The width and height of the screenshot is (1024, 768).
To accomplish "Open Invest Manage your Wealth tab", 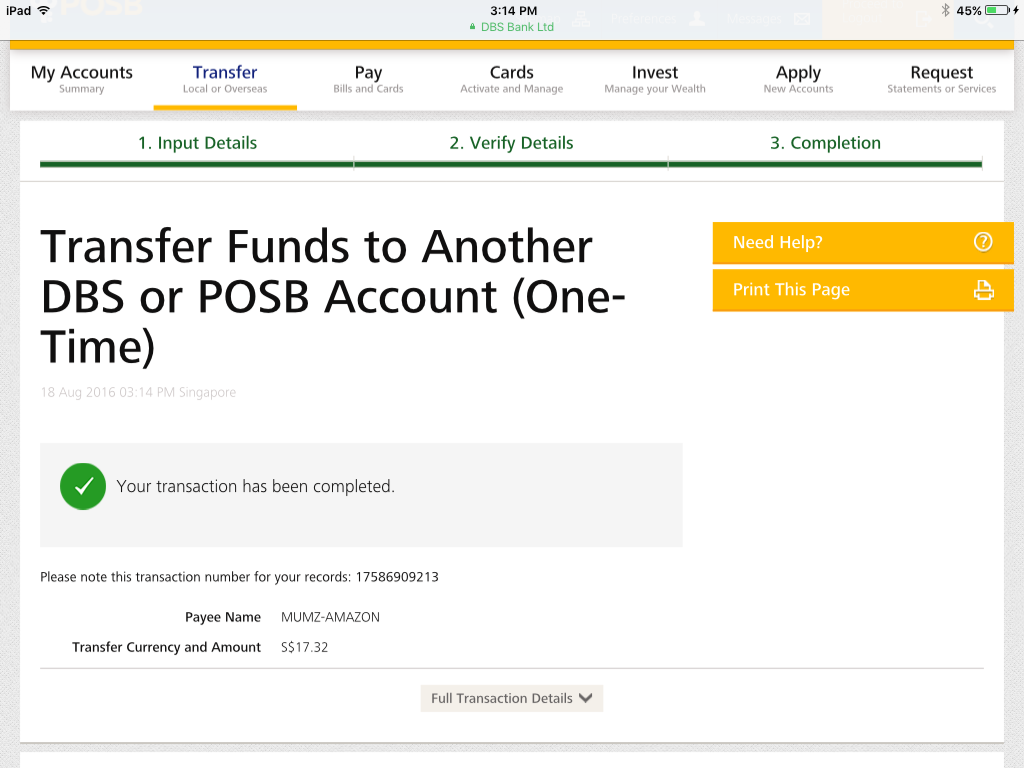I will (x=655, y=78).
